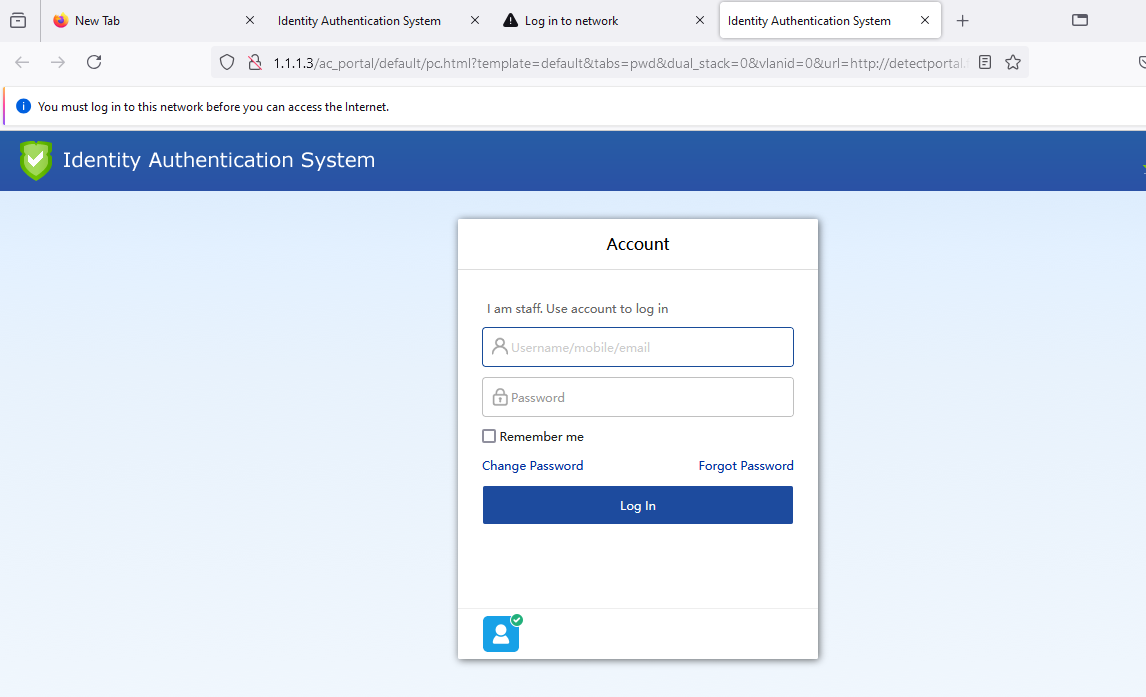Close the active Identity Authentication System tab

(925, 20)
